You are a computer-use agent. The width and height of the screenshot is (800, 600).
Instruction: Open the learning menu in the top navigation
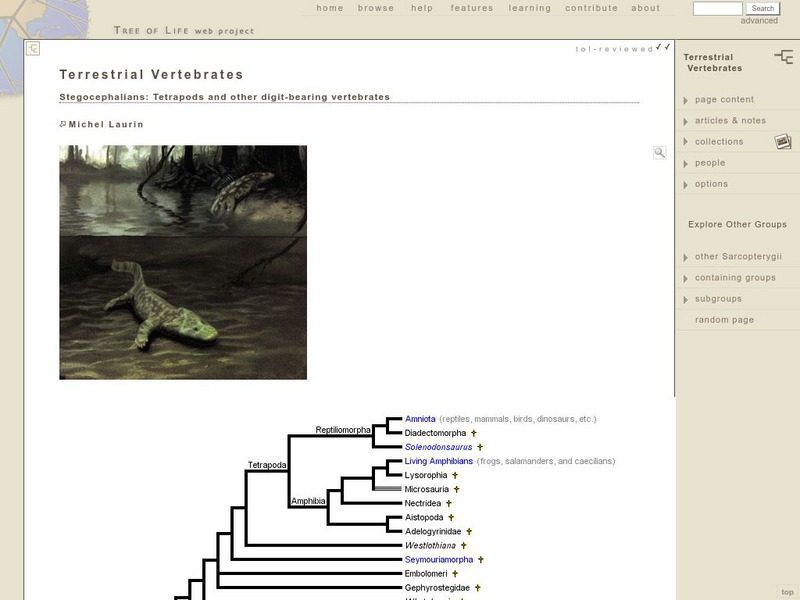pyautogui.click(x=529, y=8)
